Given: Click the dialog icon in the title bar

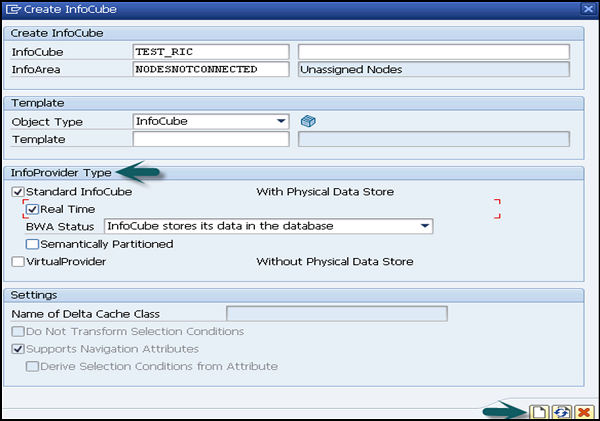Looking at the screenshot, I should coord(10,9).
